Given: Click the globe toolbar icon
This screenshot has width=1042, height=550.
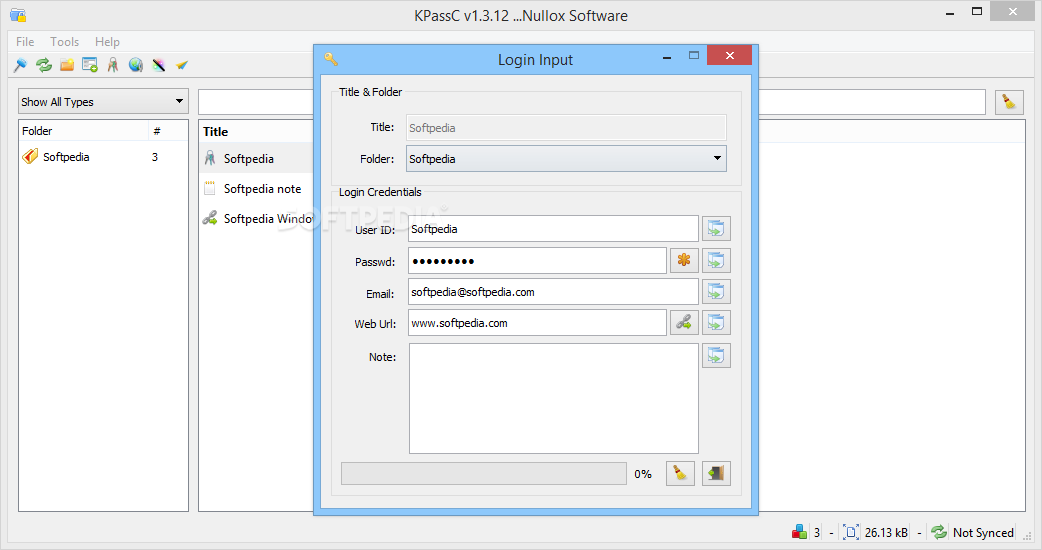Looking at the screenshot, I should click(x=136, y=65).
